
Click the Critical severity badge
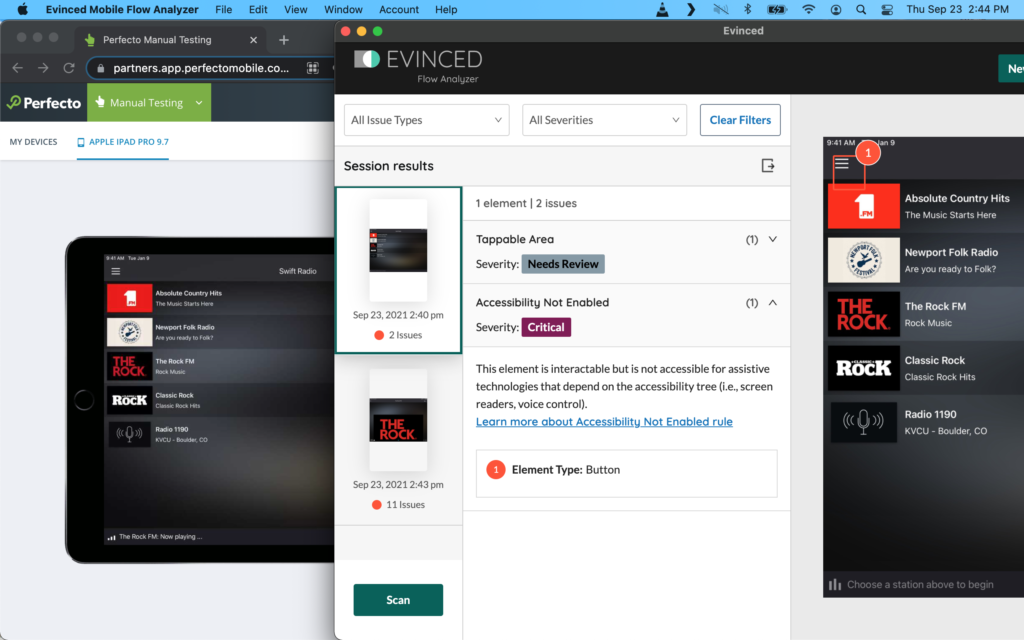[546, 327]
